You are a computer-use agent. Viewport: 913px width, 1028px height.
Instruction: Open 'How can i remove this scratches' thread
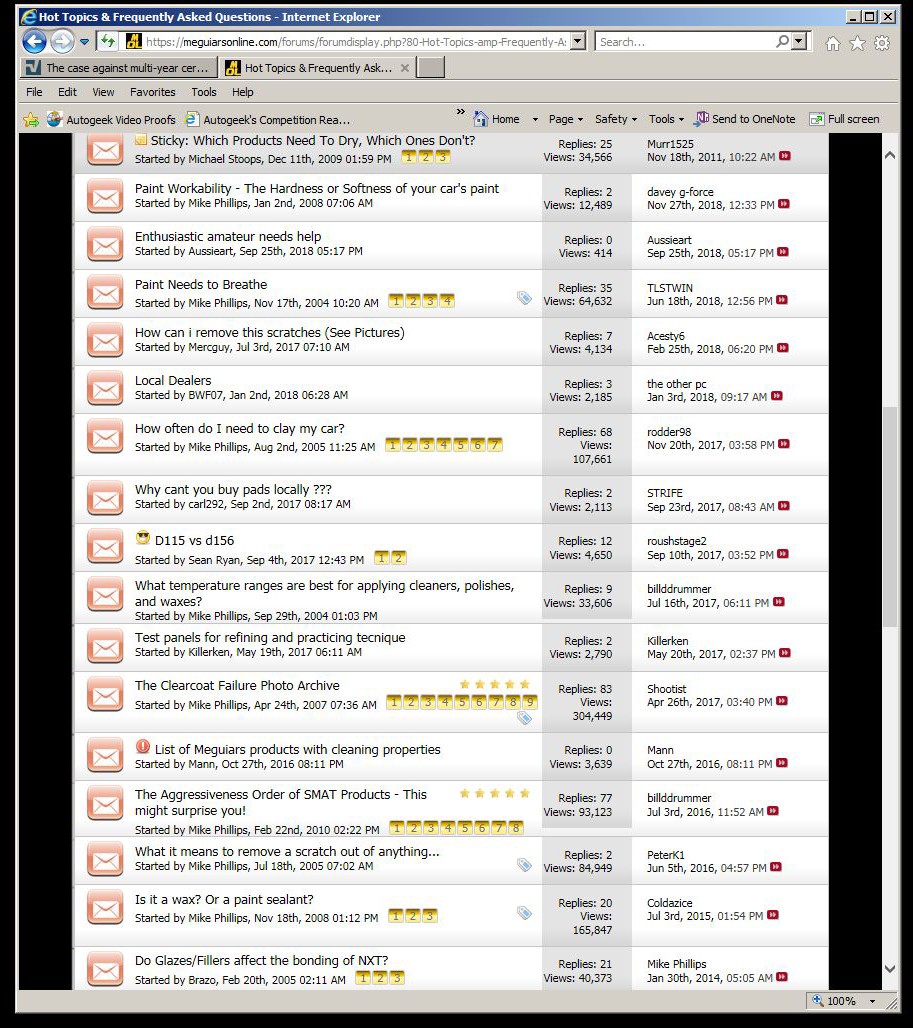[269, 333]
